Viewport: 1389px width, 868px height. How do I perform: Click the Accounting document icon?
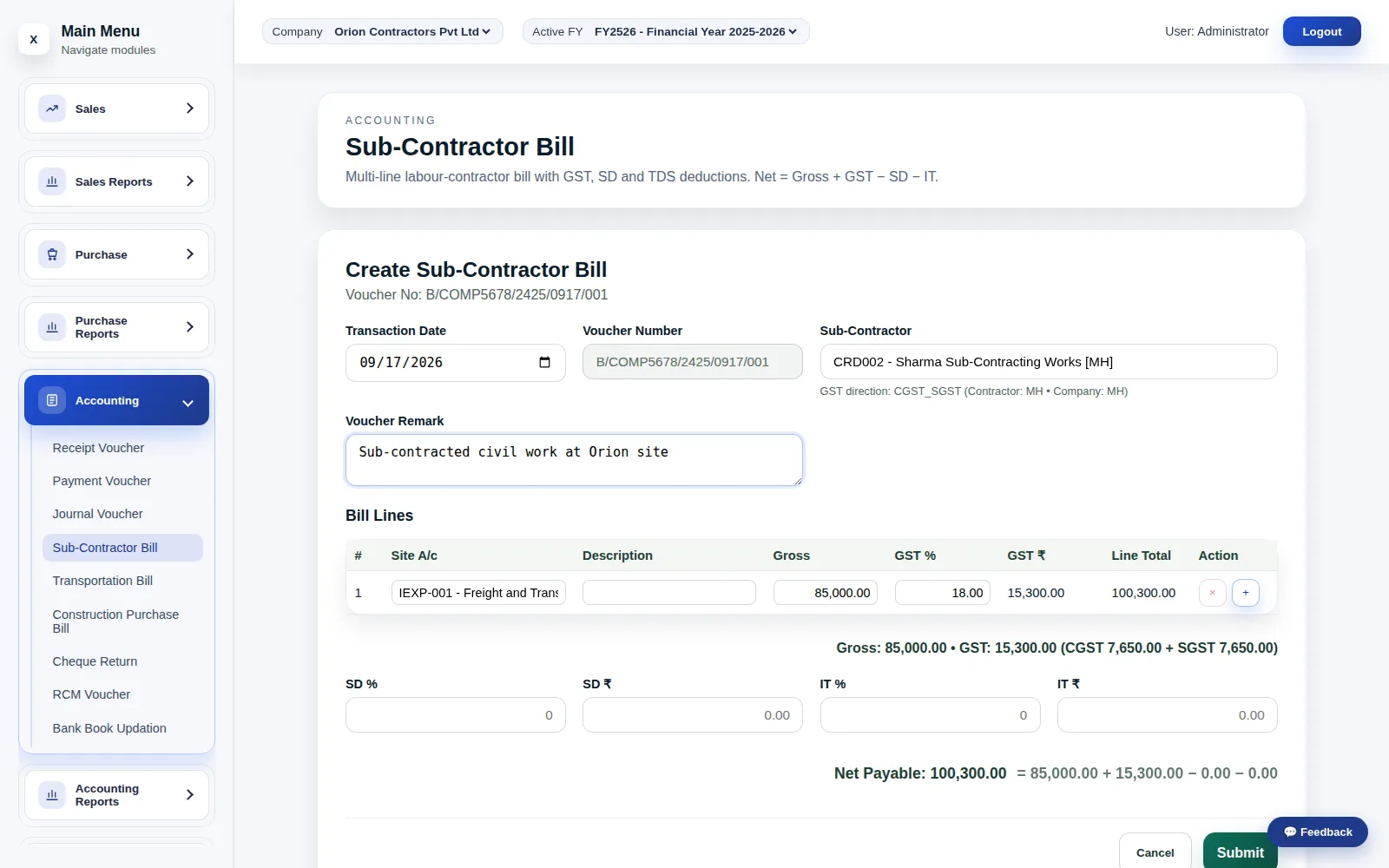tap(52, 400)
